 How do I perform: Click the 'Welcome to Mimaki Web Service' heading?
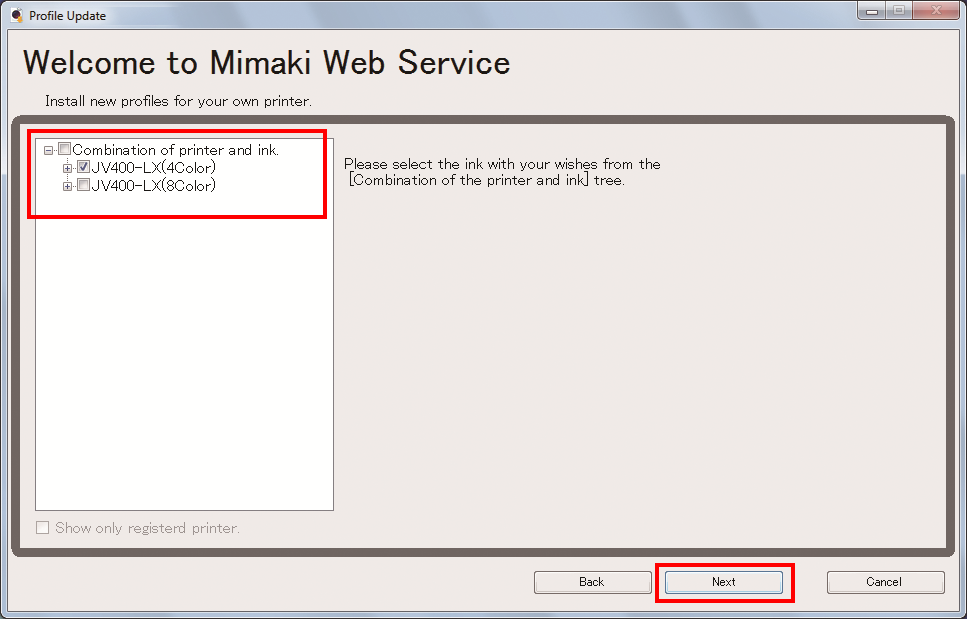coord(266,62)
